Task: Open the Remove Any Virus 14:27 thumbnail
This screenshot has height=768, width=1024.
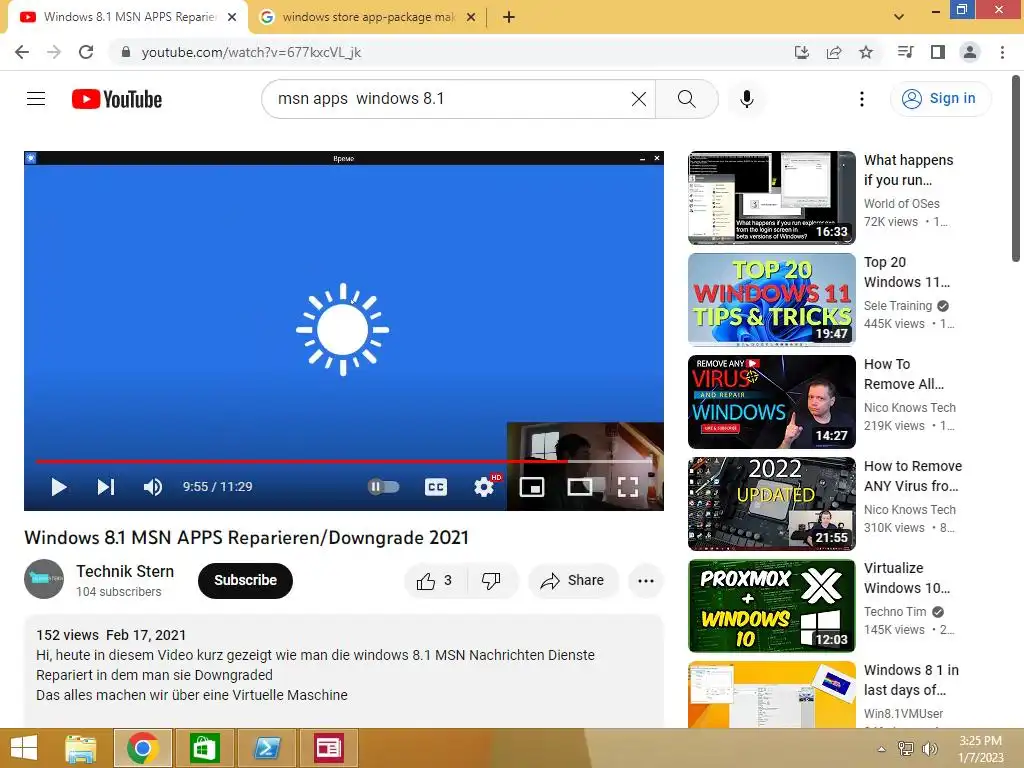Action: (772, 402)
